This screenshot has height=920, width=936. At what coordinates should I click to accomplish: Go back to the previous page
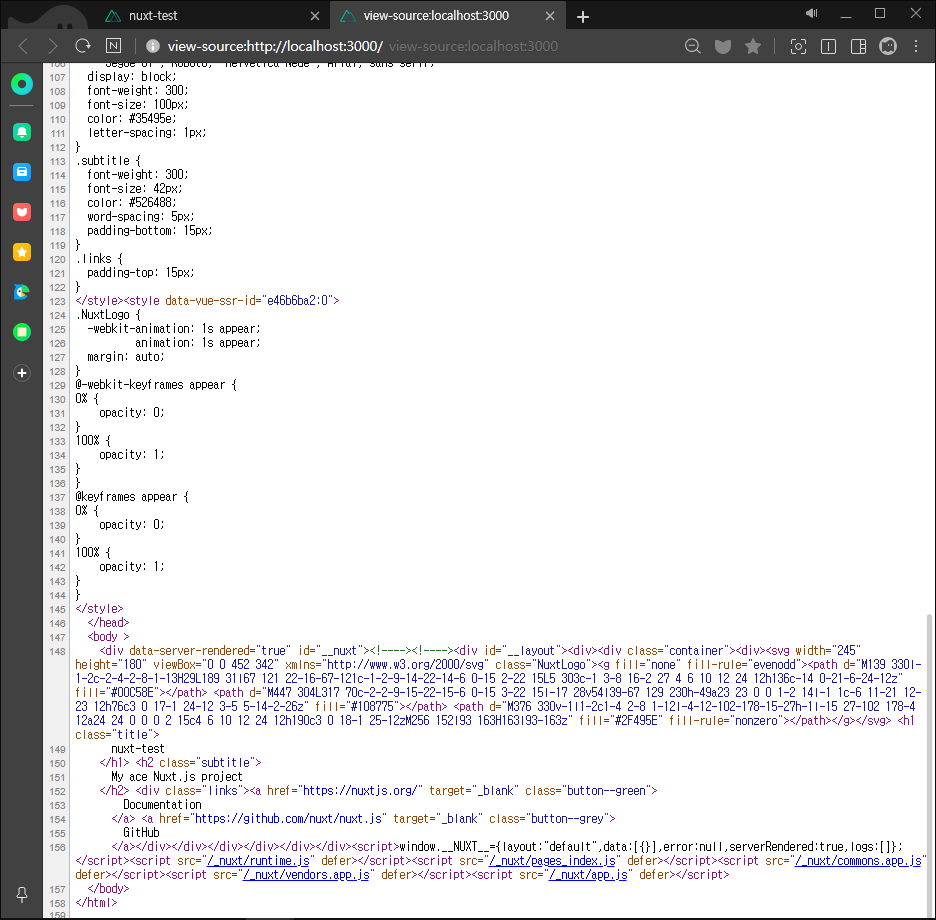click(x=23, y=46)
